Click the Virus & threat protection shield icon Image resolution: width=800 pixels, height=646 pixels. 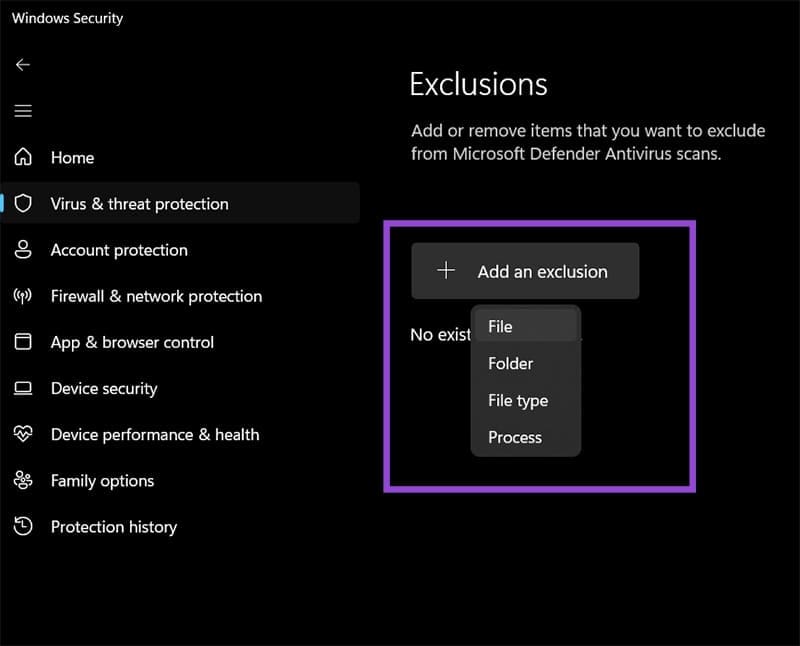(x=23, y=204)
